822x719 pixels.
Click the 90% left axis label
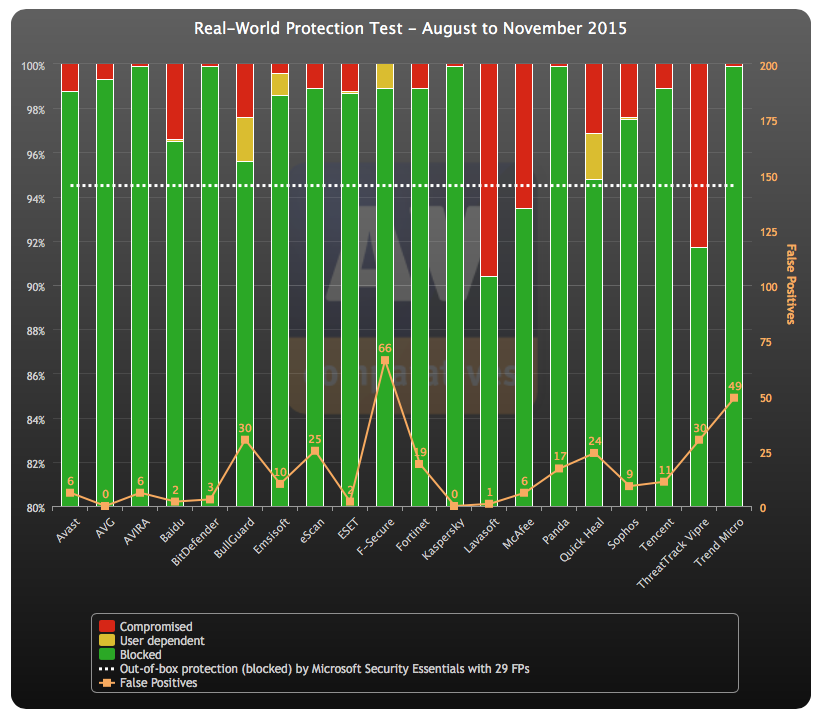click(x=35, y=287)
